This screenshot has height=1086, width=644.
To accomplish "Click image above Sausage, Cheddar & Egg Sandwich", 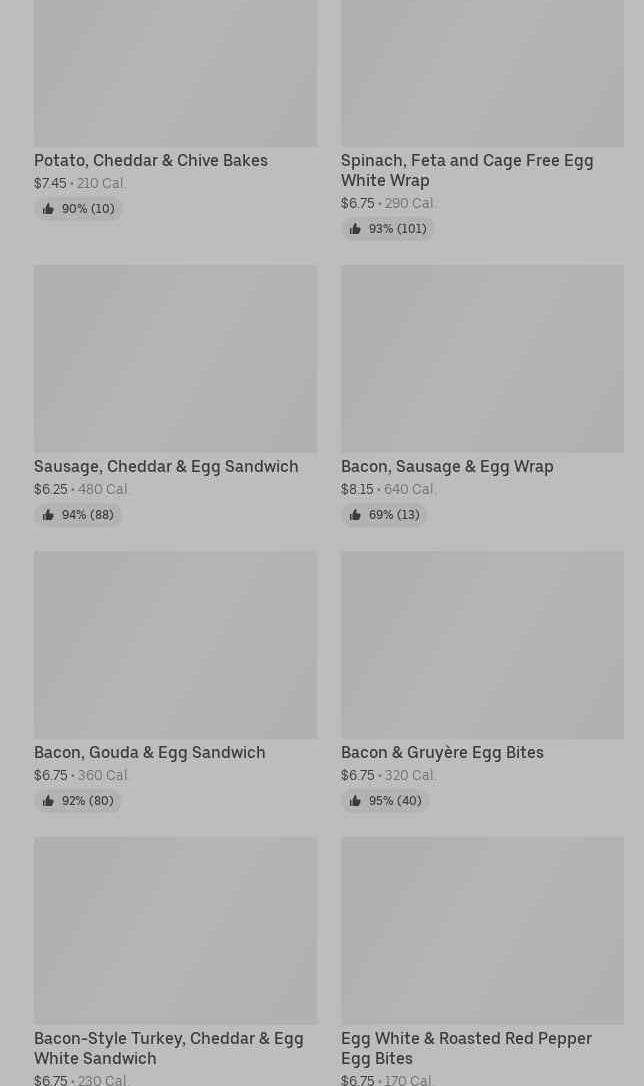I will pos(175,358).
